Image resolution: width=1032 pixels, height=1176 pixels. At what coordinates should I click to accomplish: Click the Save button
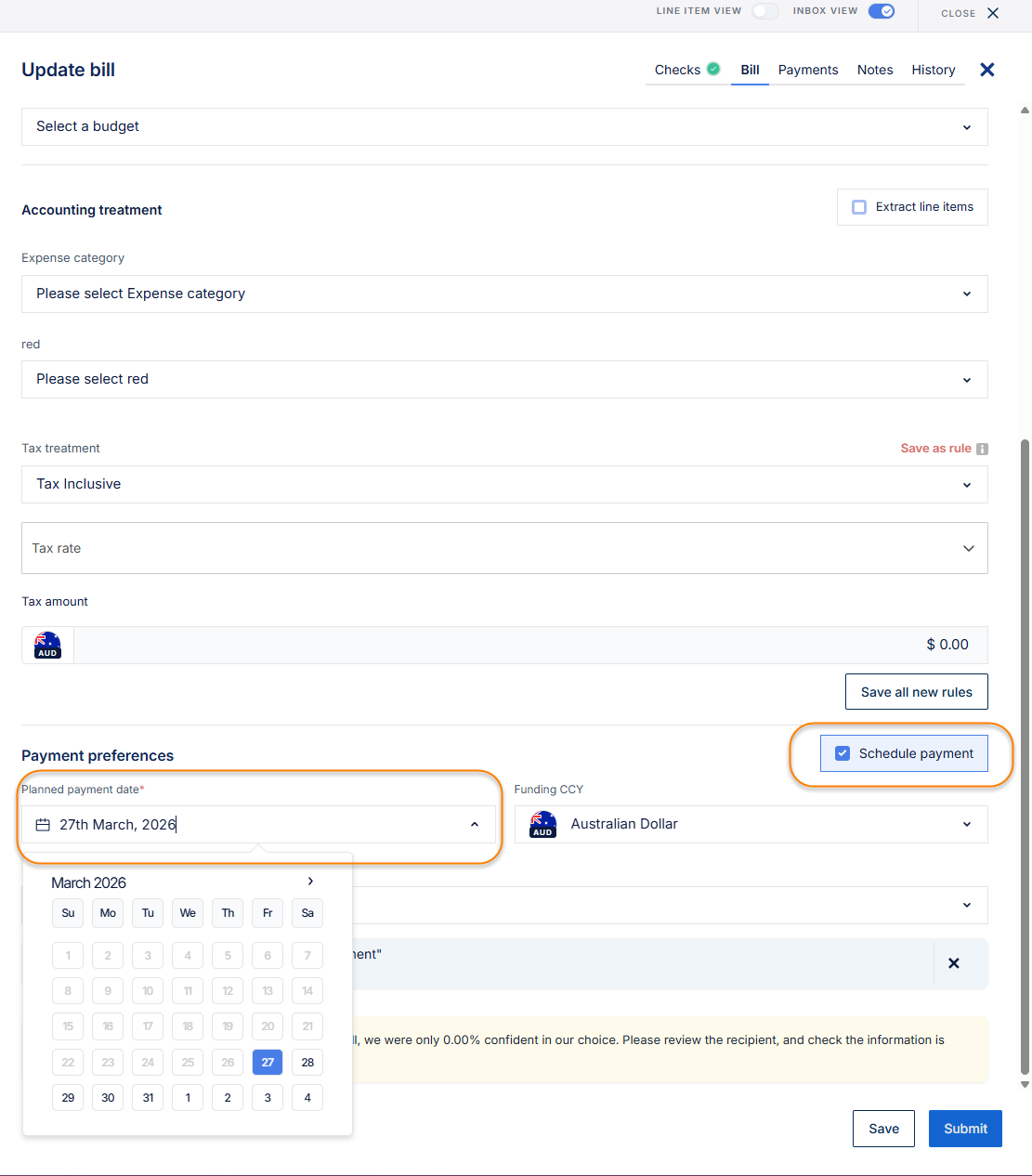(883, 1129)
